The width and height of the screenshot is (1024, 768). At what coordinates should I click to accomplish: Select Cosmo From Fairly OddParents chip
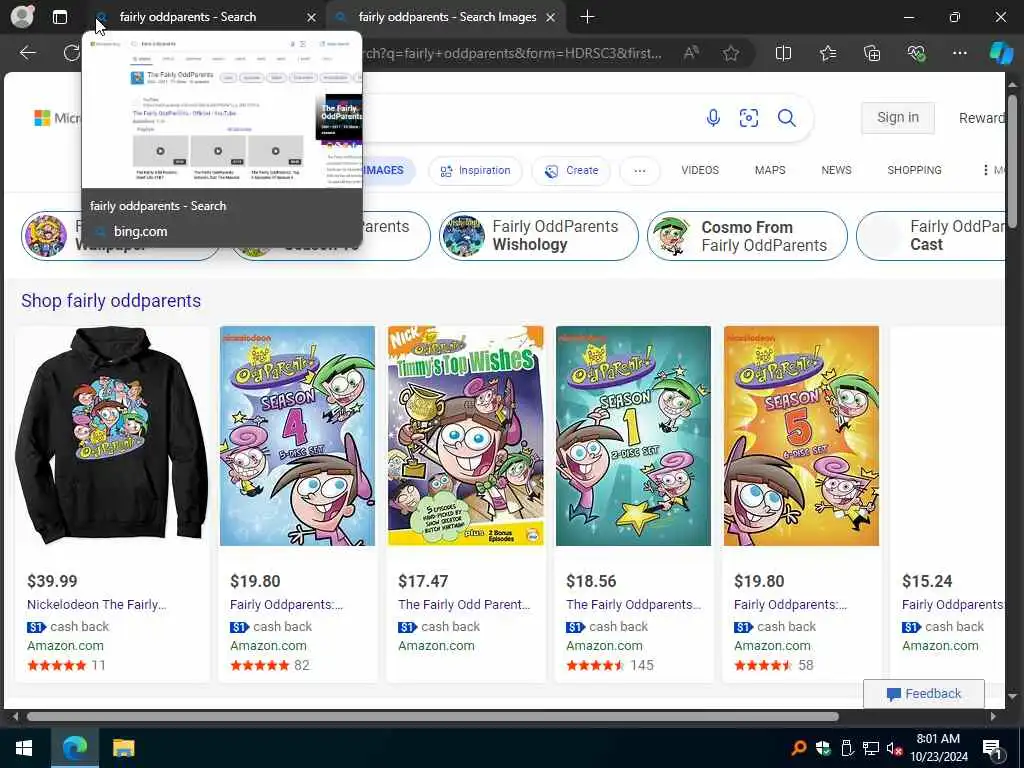(x=747, y=236)
